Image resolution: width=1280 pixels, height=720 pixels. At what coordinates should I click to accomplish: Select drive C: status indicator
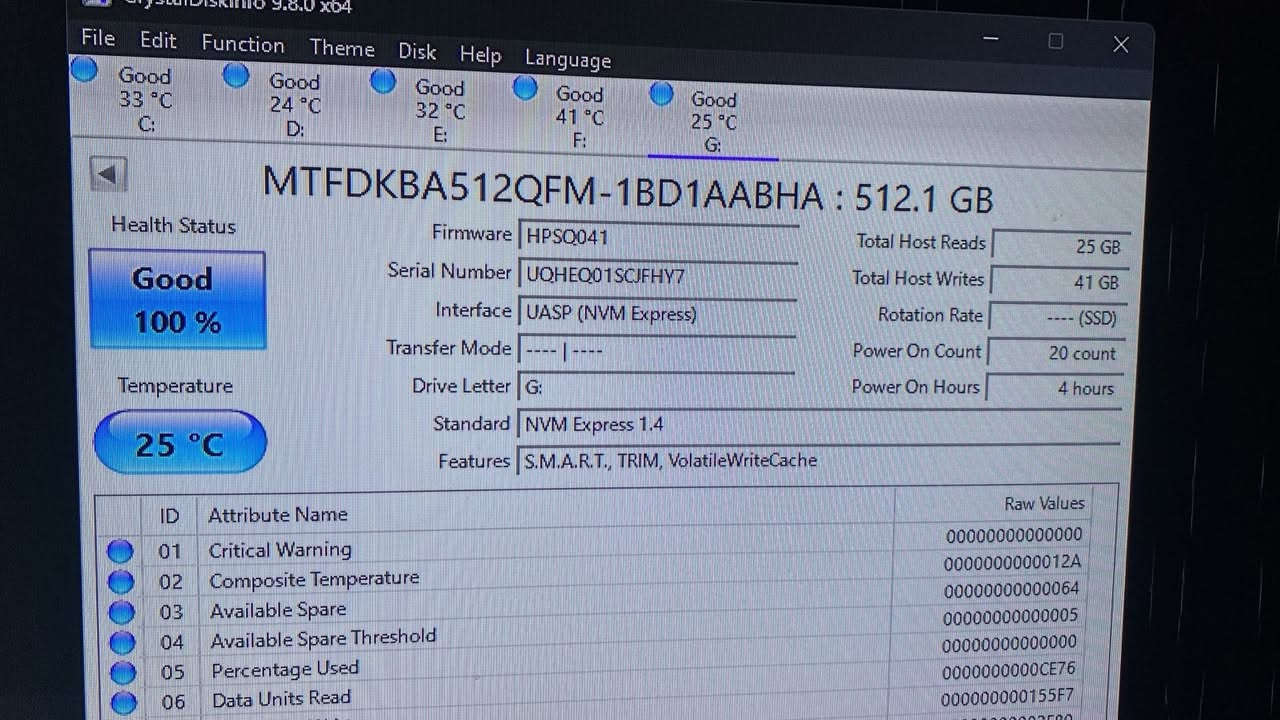(84, 69)
